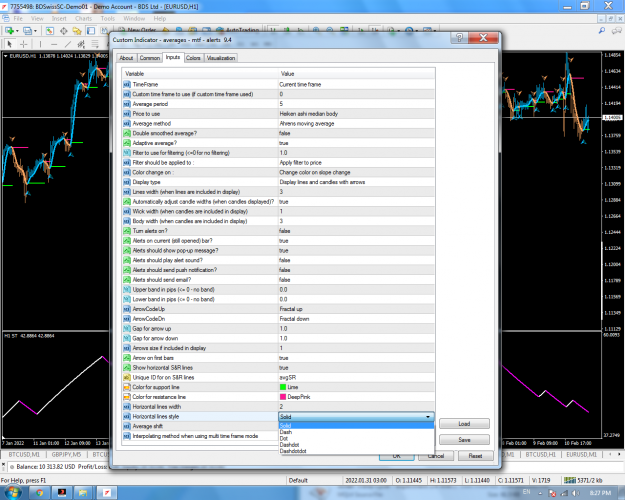Click the Value column header

[x=356, y=74]
